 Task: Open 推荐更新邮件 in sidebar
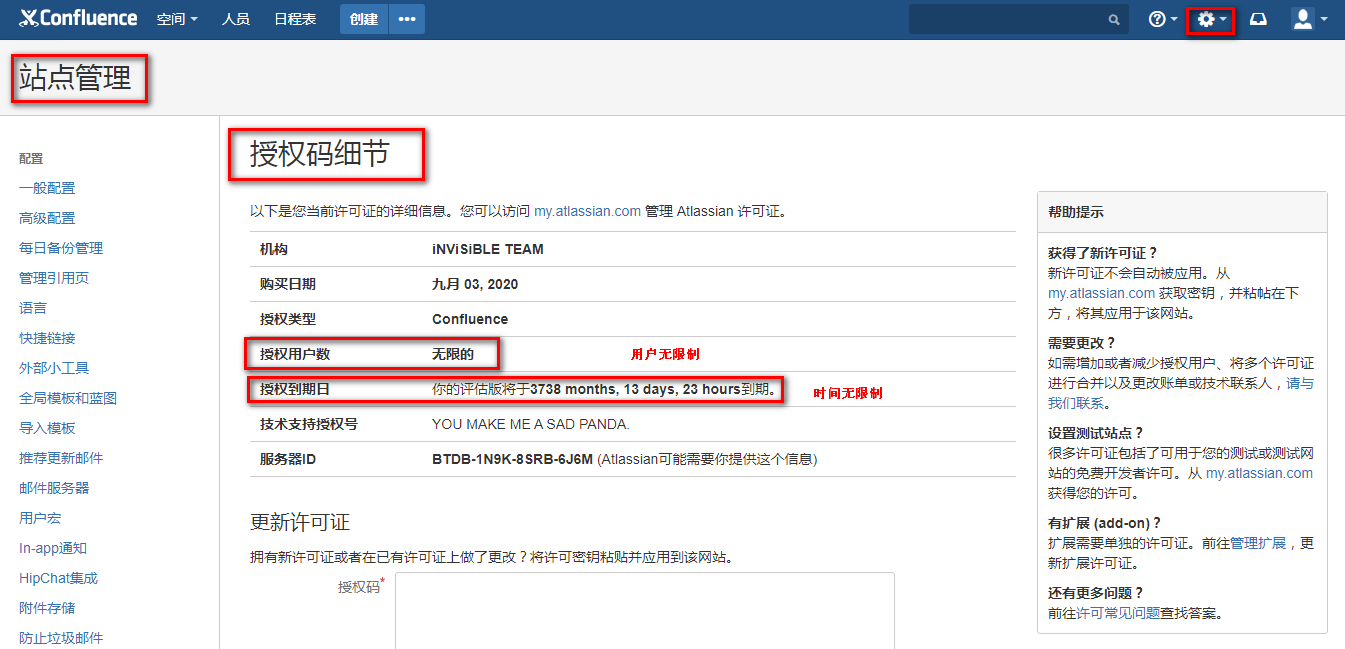(61, 458)
